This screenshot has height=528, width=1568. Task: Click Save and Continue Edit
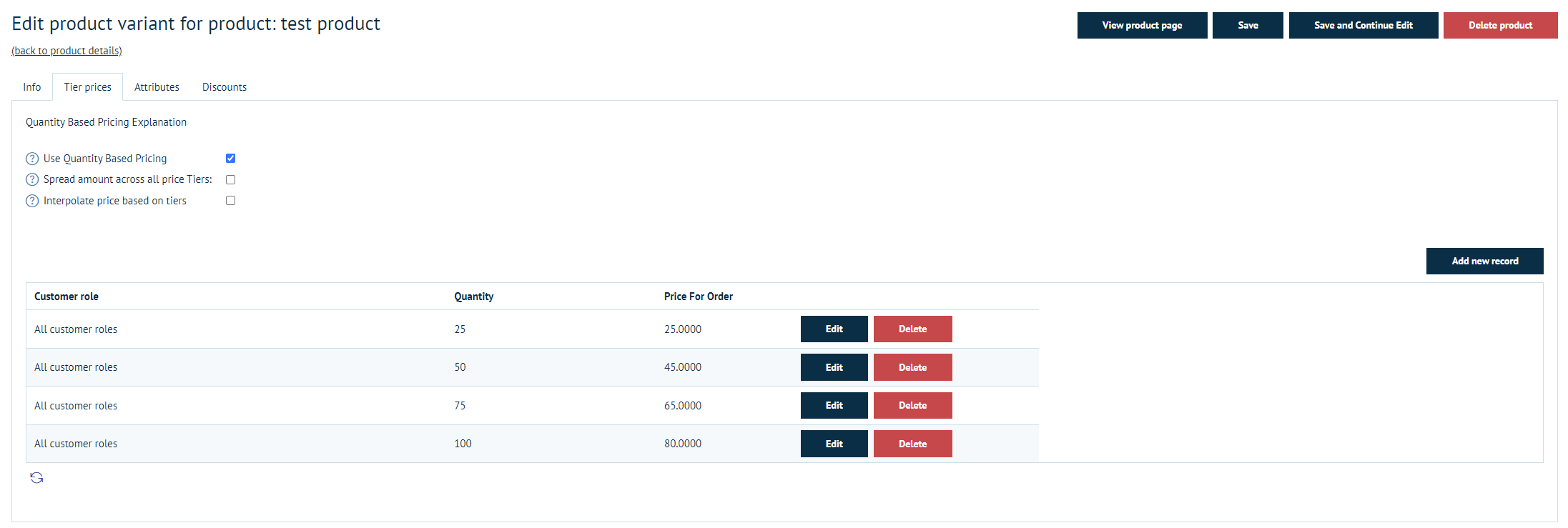click(x=1363, y=25)
